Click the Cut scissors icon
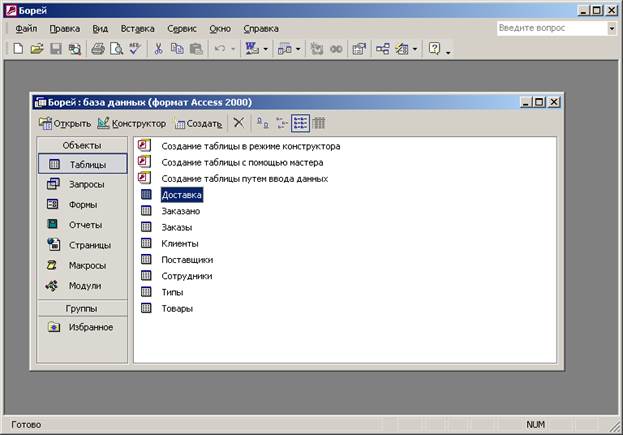Viewport: 623px width, 435px height. [158, 48]
